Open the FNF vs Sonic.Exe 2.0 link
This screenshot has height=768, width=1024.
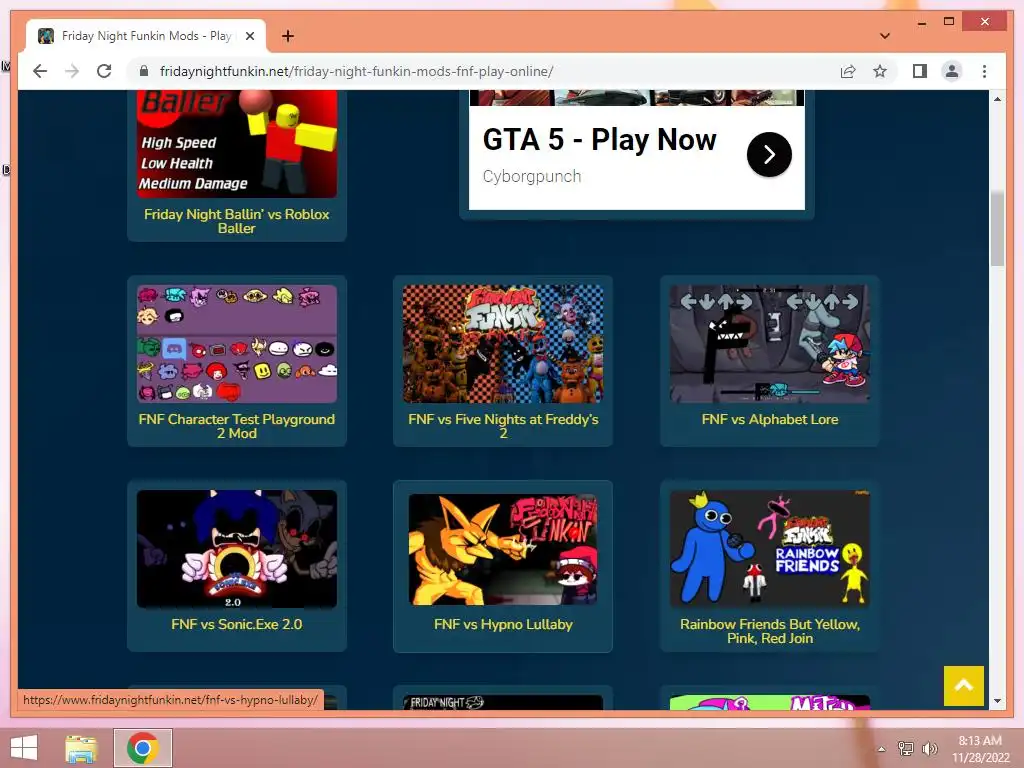point(236,624)
